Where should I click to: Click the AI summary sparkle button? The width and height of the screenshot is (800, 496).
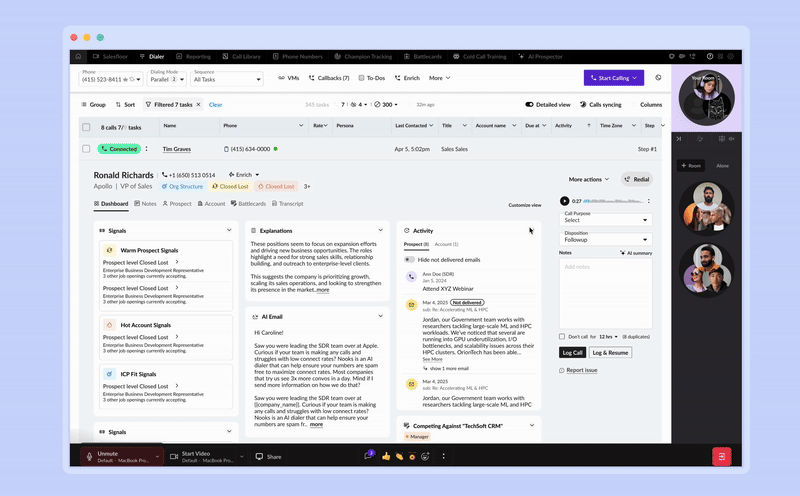(636, 253)
